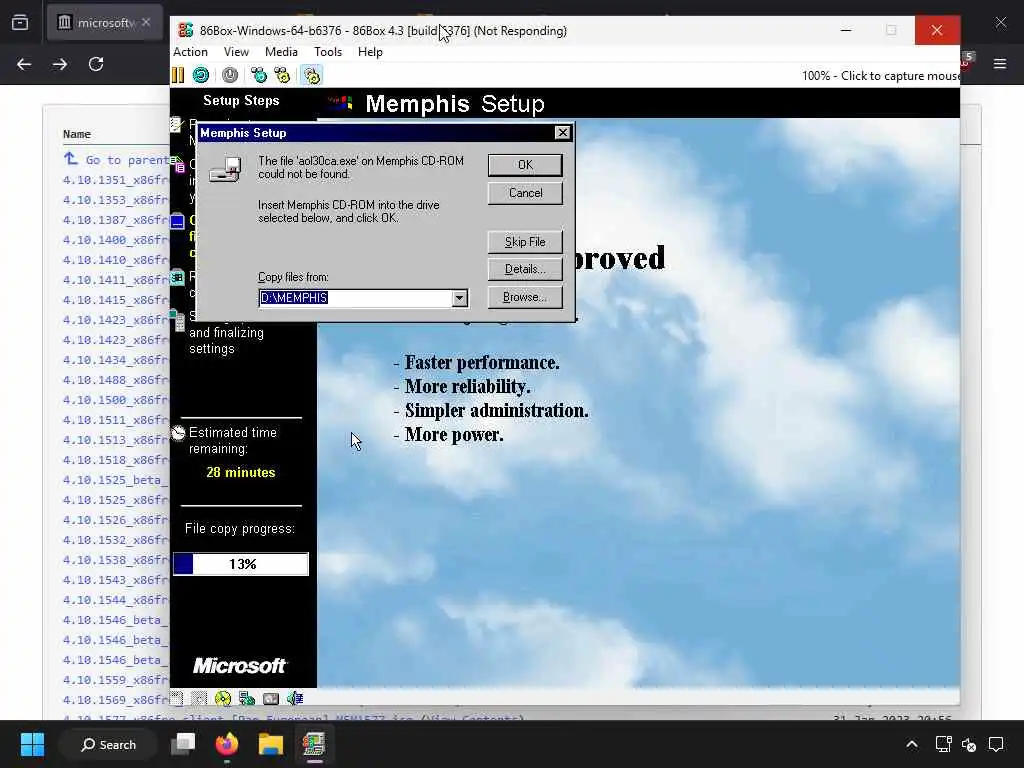The height and width of the screenshot is (768, 1024).
Task: Pause emulation with the 86Box pause icon
Action: pyautogui.click(x=178, y=75)
